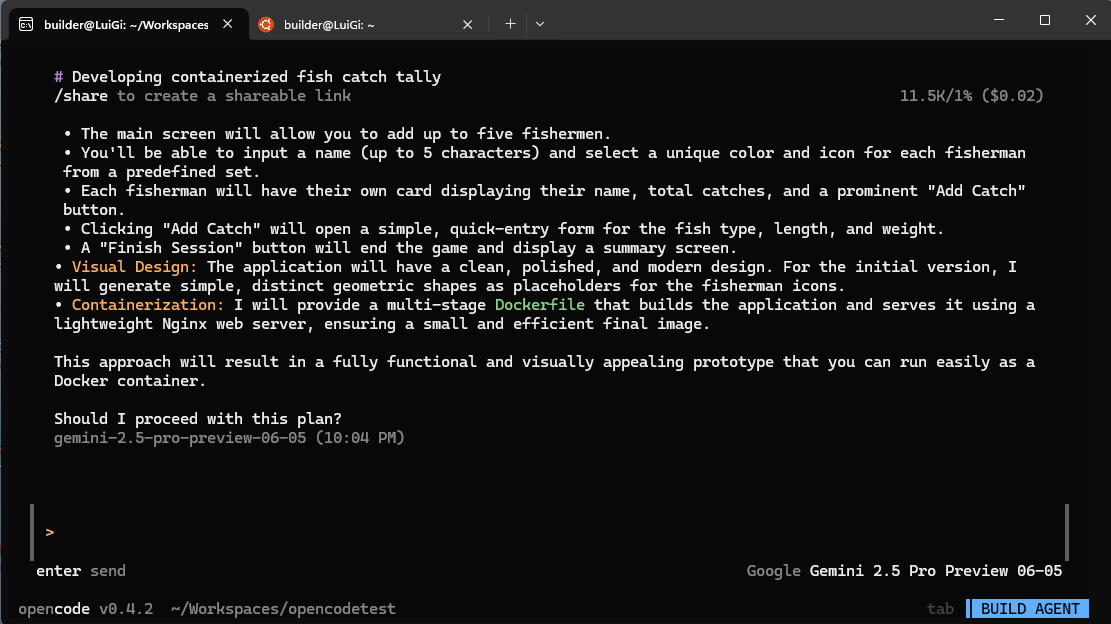Click the /share command text

coord(81,96)
